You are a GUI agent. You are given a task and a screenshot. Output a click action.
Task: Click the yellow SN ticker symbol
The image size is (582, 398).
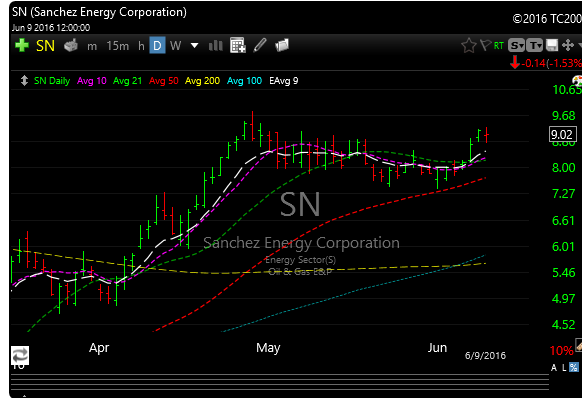(x=45, y=46)
